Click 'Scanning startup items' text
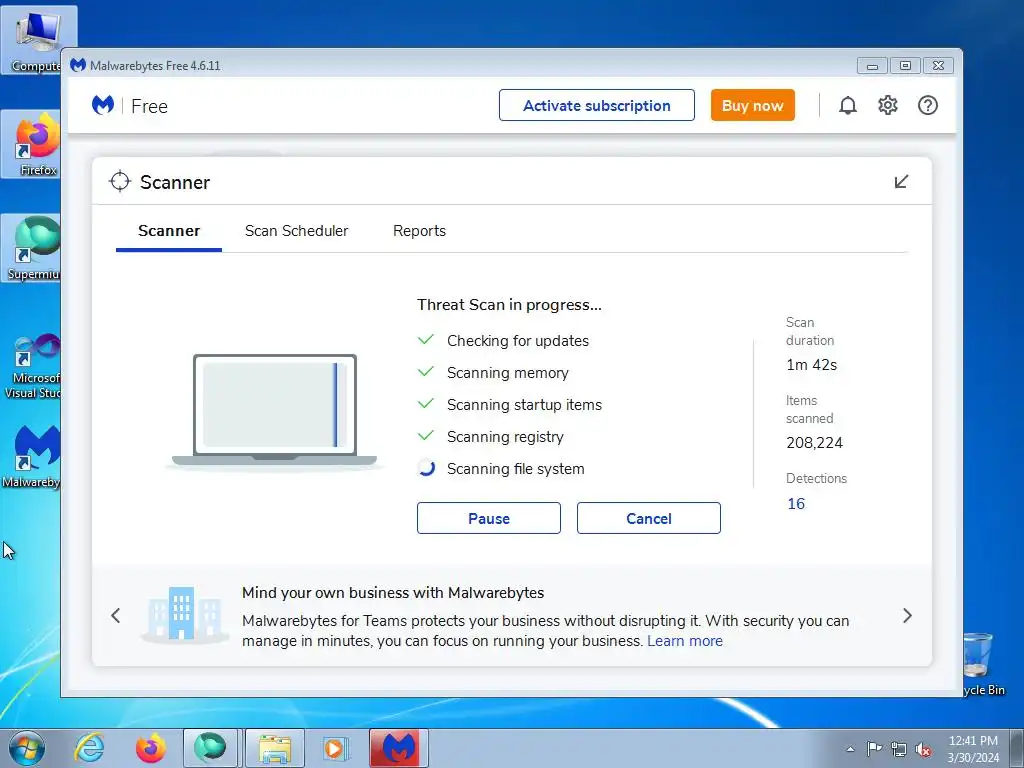Screen dimensions: 1024x768 (x=524, y=404)
